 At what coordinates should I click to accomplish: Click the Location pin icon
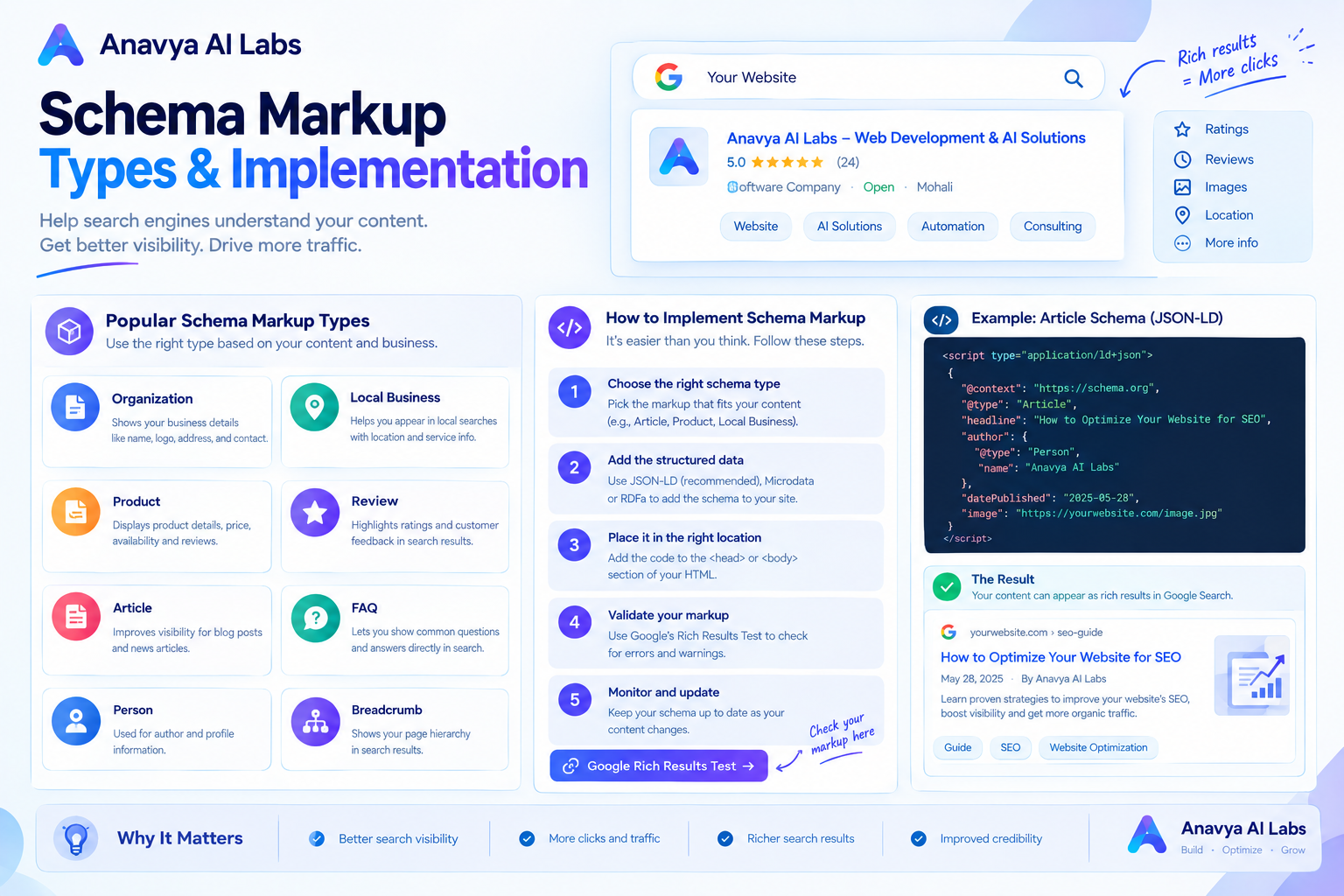pyautogui.click(x=1182, y=215)
